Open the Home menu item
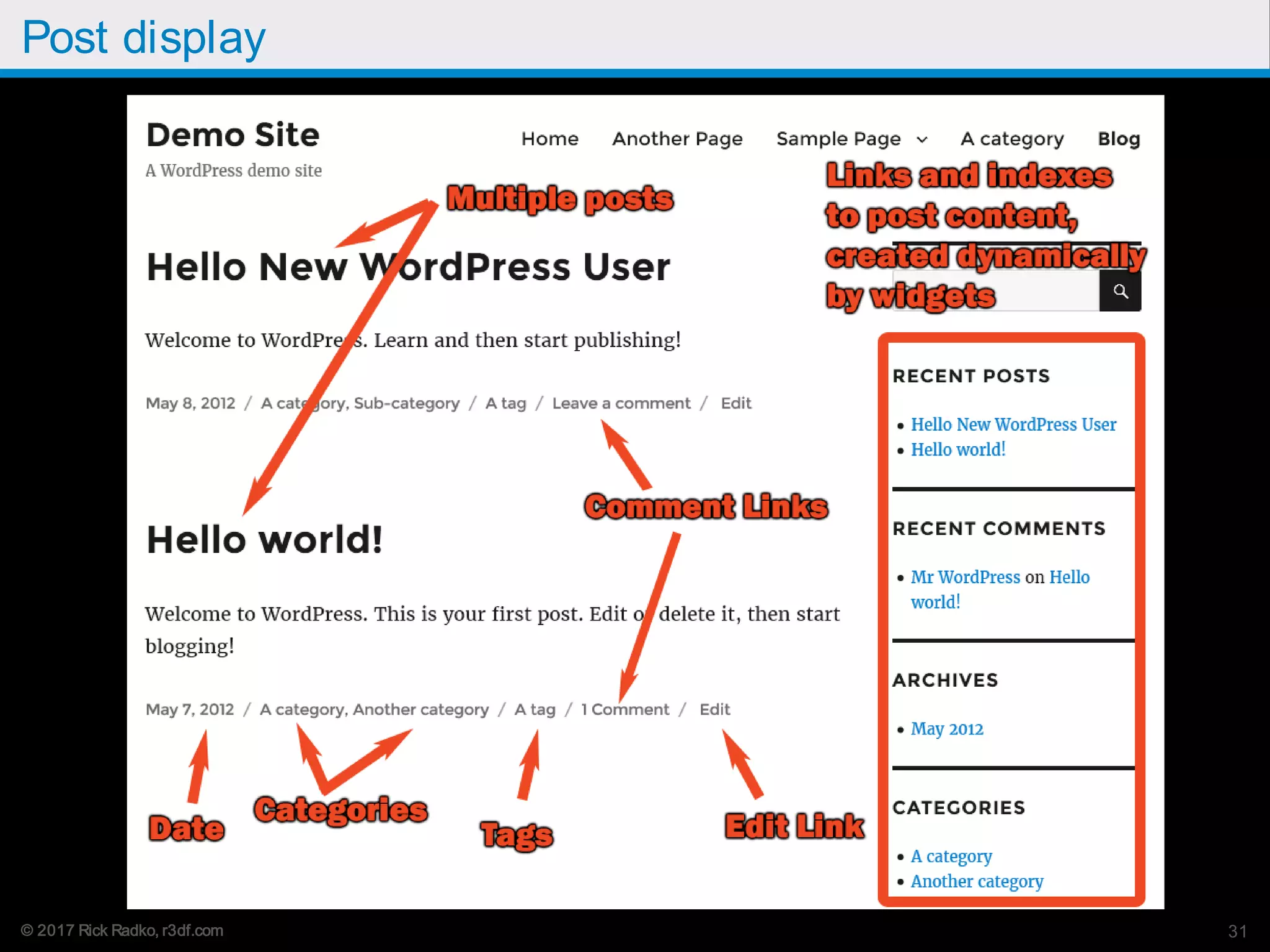The height and width of the screenshot is (952, 1270). [x=549, y=139]
